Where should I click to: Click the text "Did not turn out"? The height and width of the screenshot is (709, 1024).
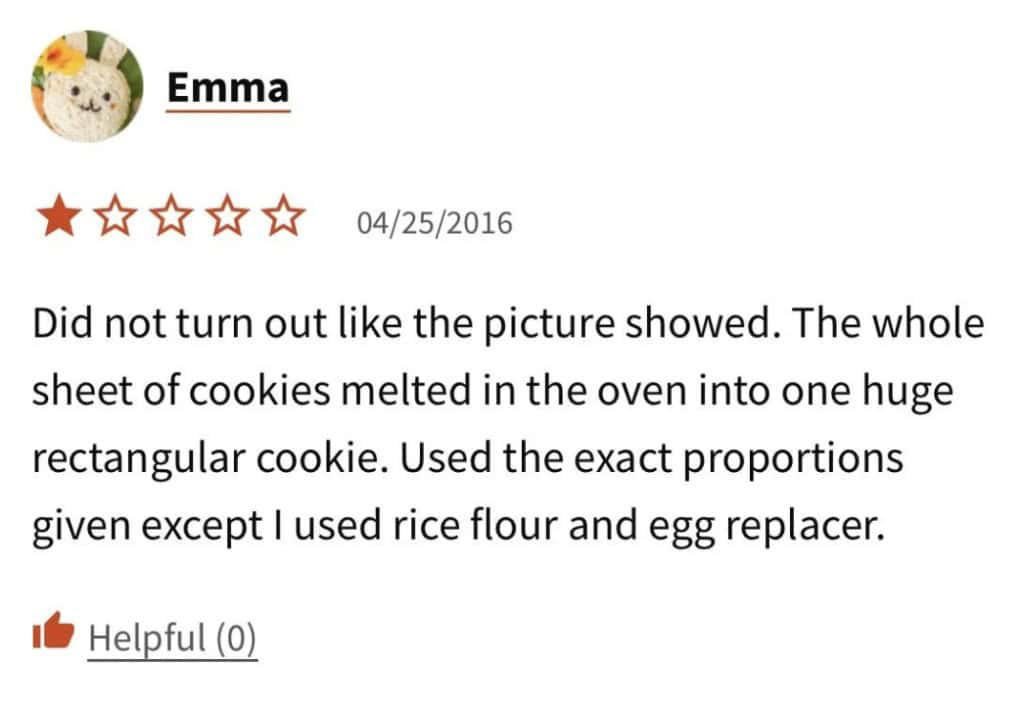click(142, 326)
